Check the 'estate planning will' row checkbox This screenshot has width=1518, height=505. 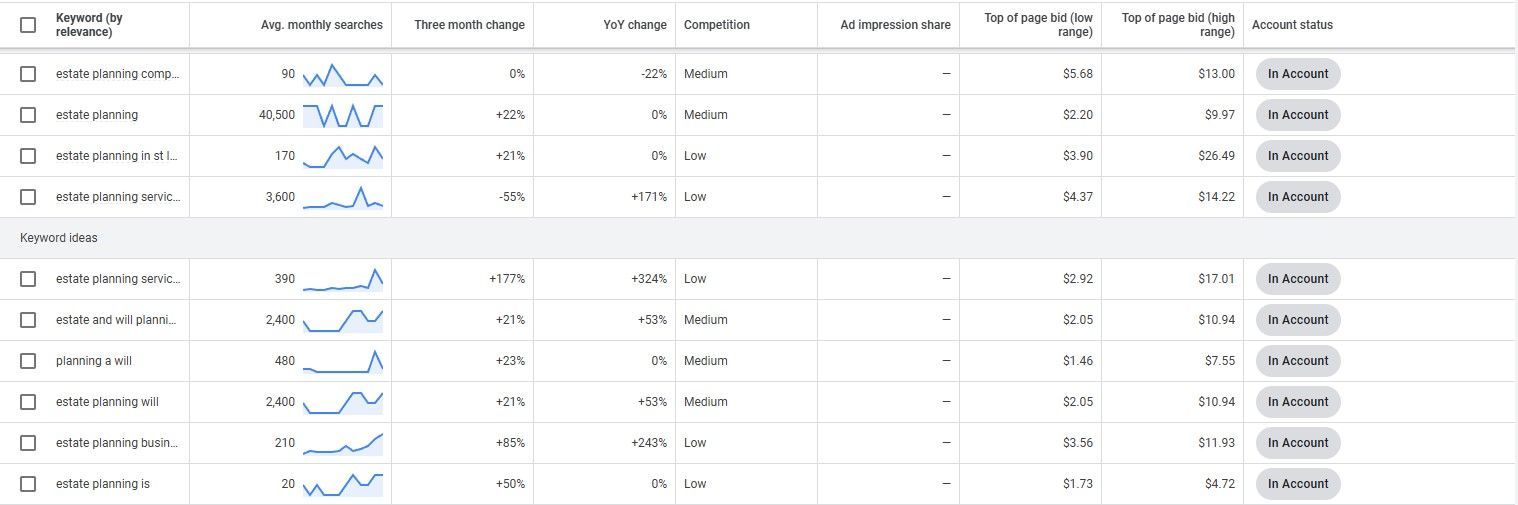[28, 402]
